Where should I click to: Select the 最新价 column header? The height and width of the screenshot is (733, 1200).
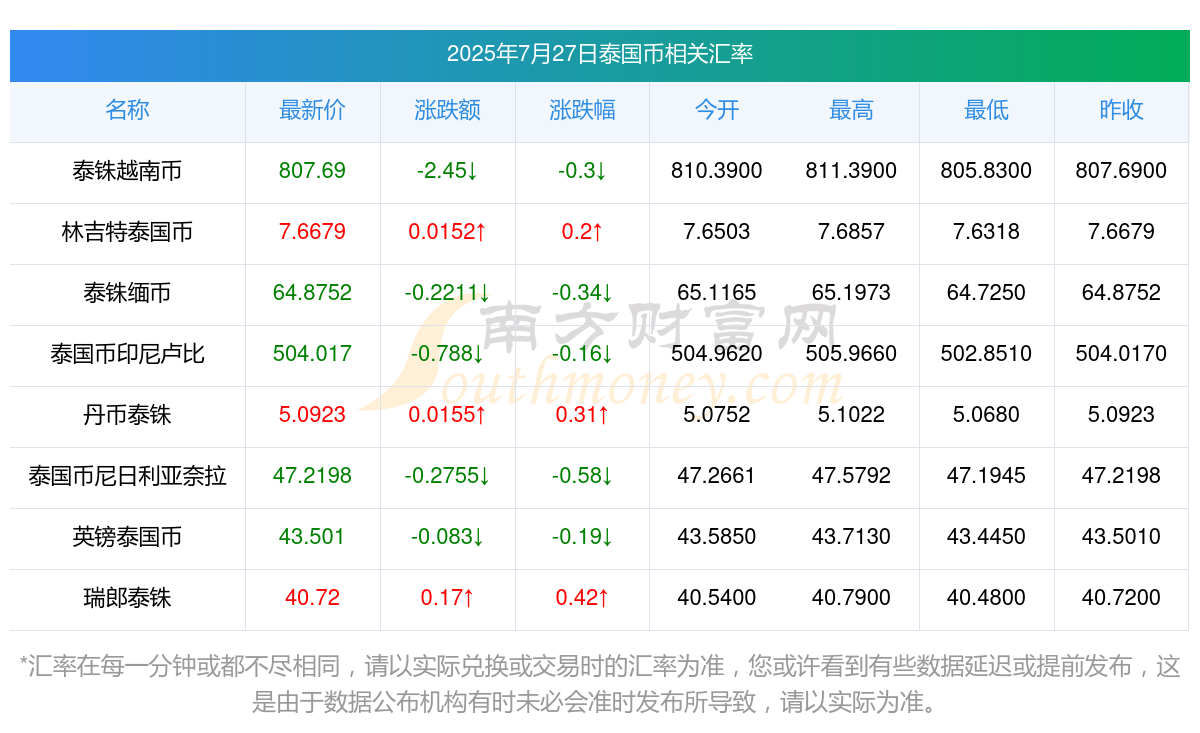[x=312, y=110]
